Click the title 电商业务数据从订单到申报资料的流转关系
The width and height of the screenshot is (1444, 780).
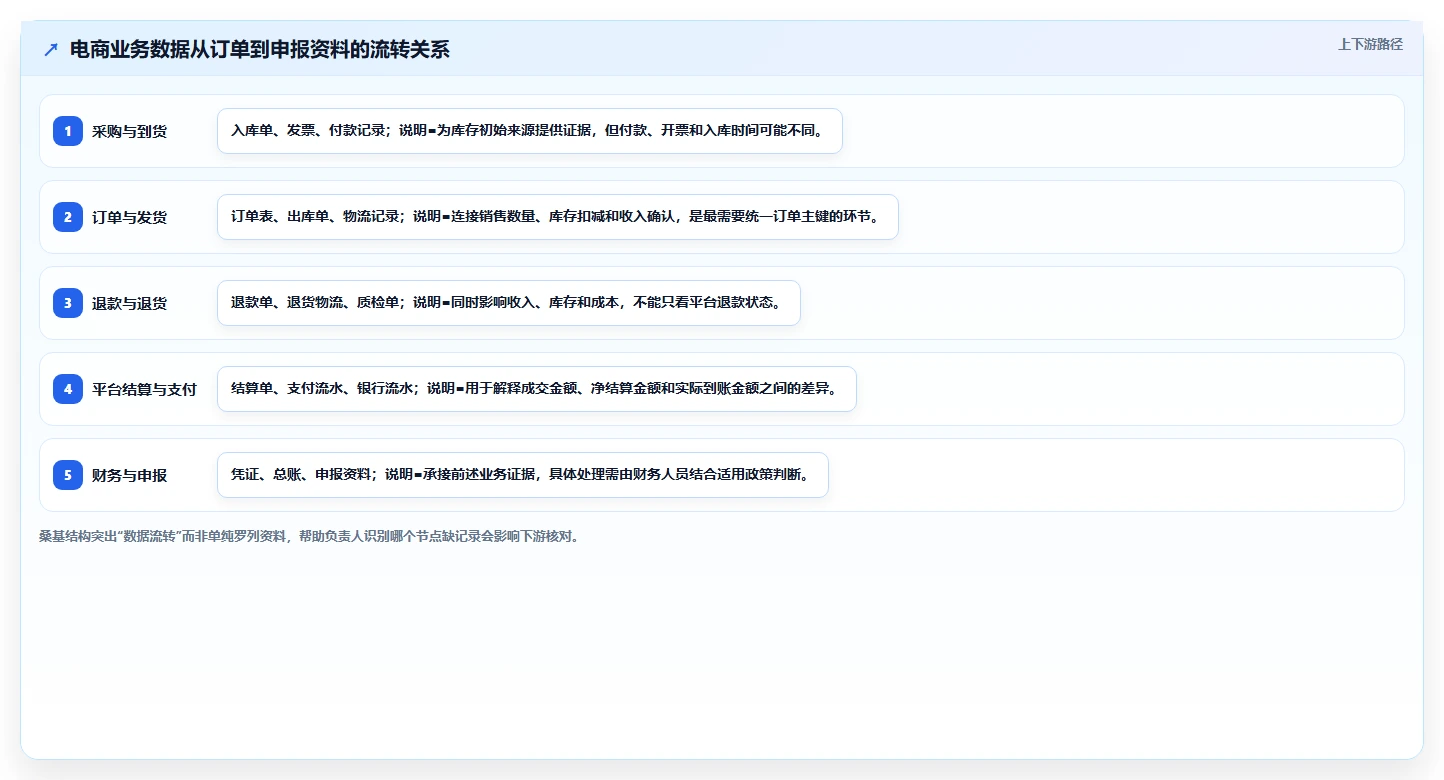click(260, 49)
